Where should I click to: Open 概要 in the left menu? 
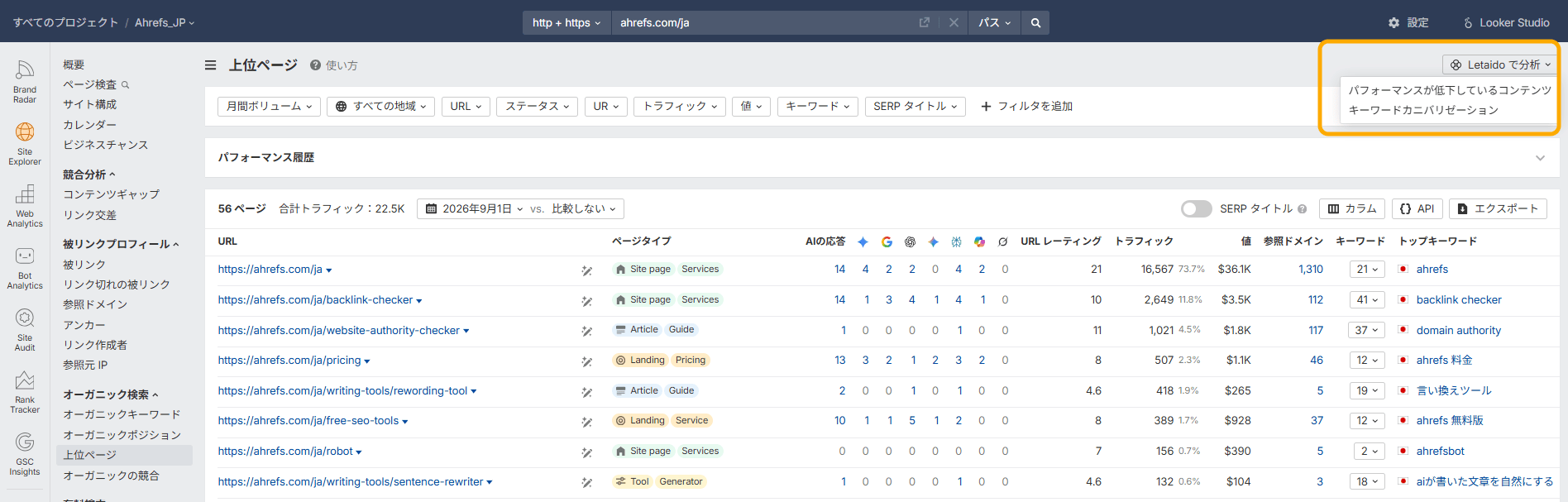point(74,65)
